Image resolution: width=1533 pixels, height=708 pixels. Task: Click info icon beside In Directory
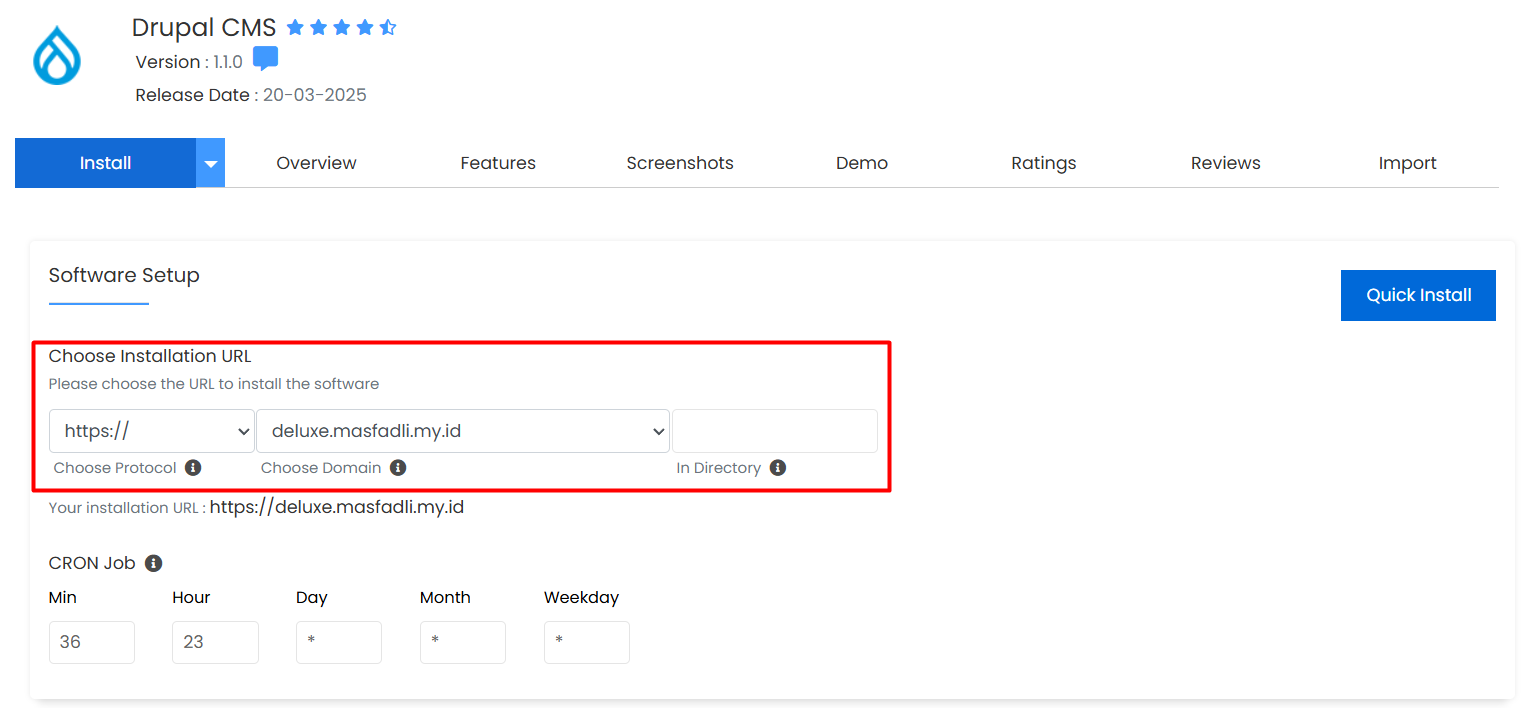coord(778,468)
